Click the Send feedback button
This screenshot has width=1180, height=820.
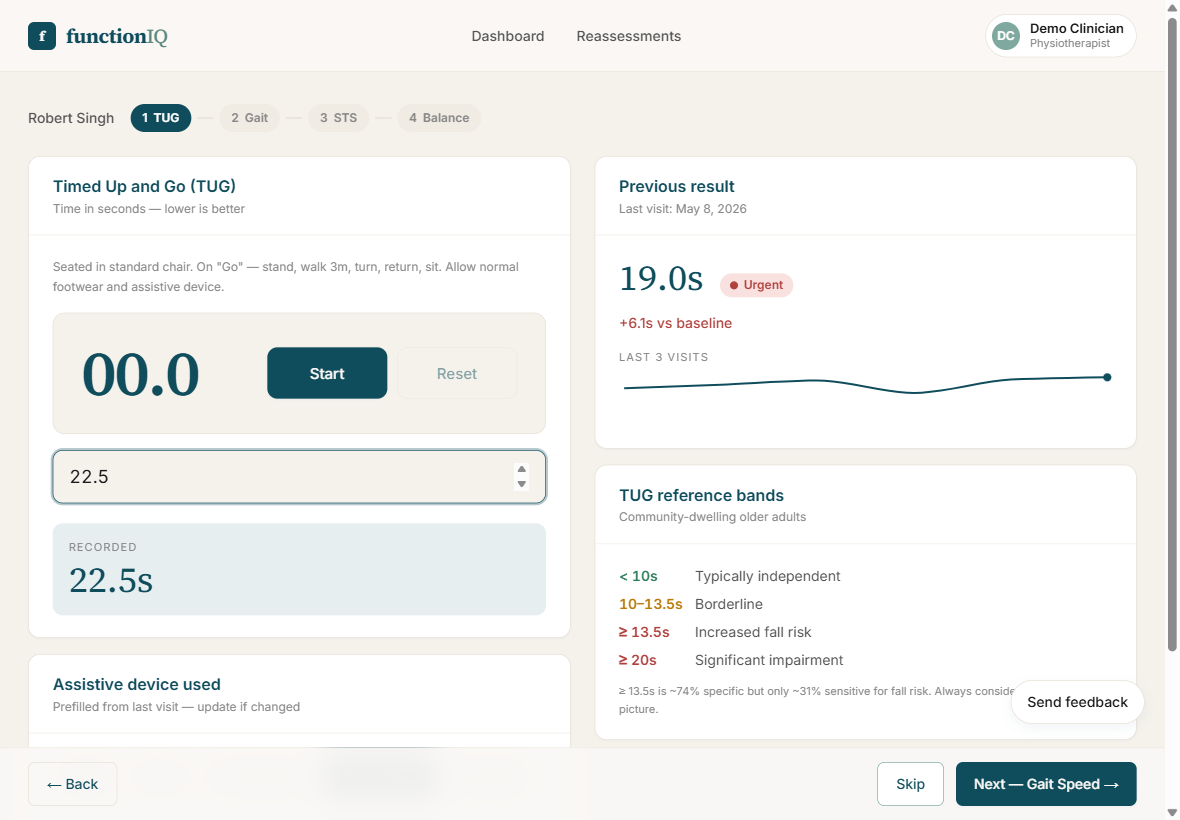coord(1077,702)
